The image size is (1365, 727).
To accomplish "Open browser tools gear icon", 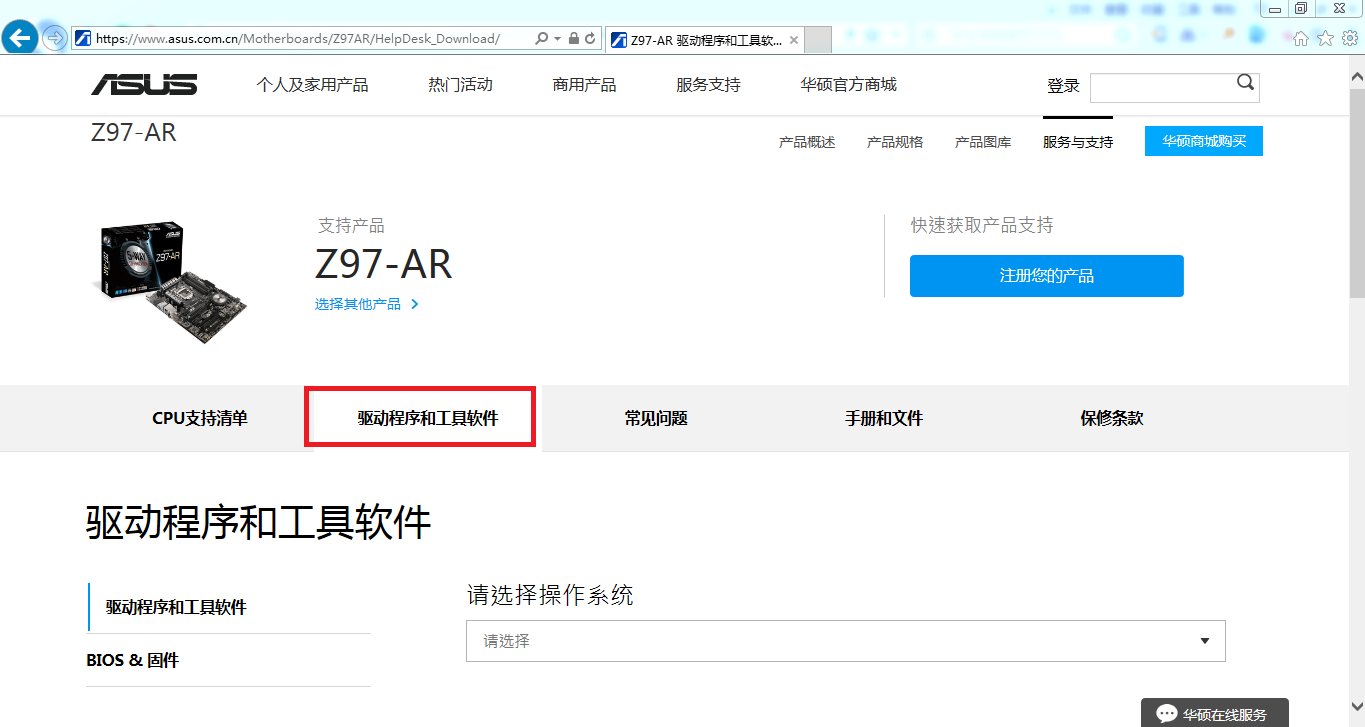I will click(x=1349, y=38).
